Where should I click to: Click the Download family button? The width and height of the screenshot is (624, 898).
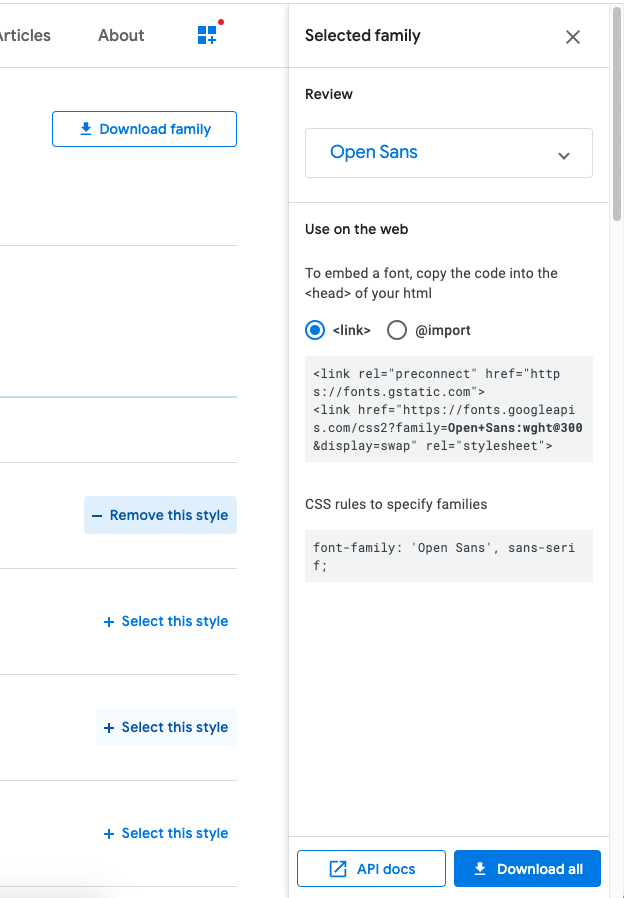[x=144, y=129]
